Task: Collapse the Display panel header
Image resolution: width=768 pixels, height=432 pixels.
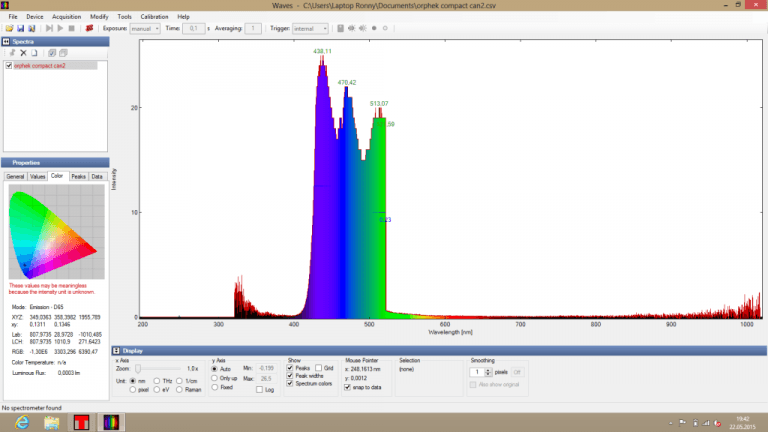Action: (117, 351)
